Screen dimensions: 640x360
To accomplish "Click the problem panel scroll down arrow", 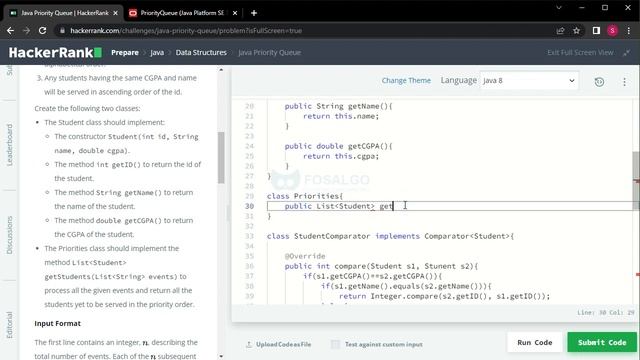I will click(x=221, y=356).
